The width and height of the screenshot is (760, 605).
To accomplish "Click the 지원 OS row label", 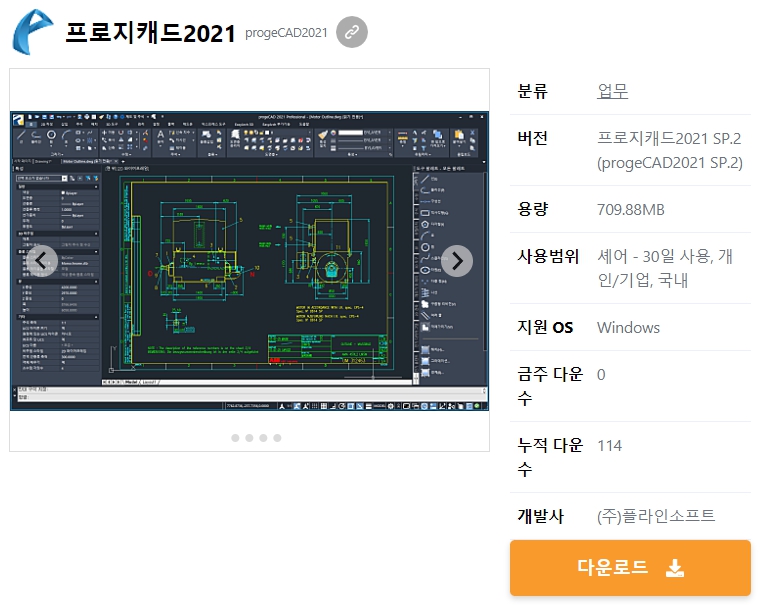I will click(545, 328).
